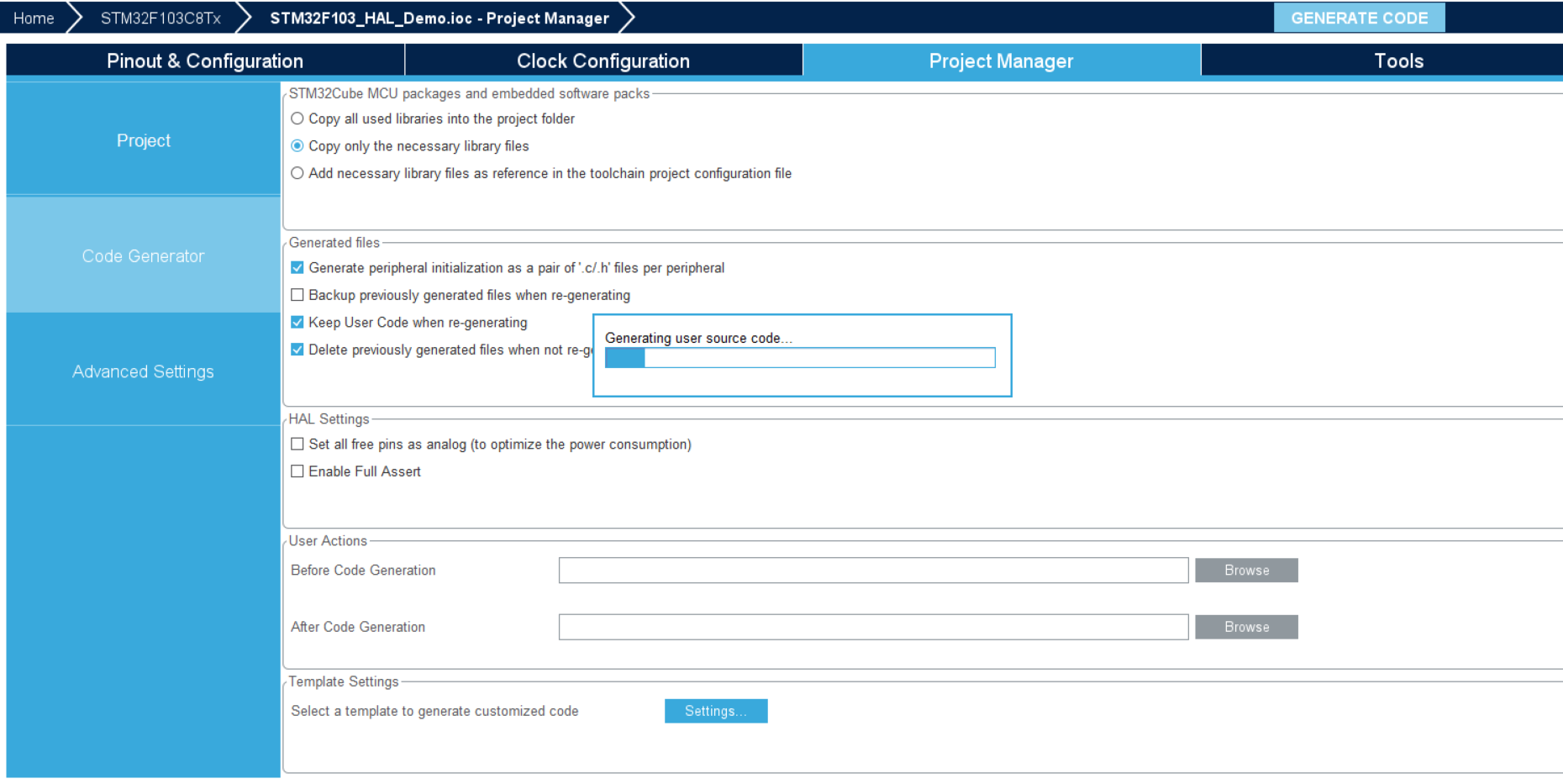The height and width of the screenshot is (784, 1563).
Task: Click STM32F103_HAL_Demo.ioc Project Manager breadcrumb
Action: click(439, 18)
